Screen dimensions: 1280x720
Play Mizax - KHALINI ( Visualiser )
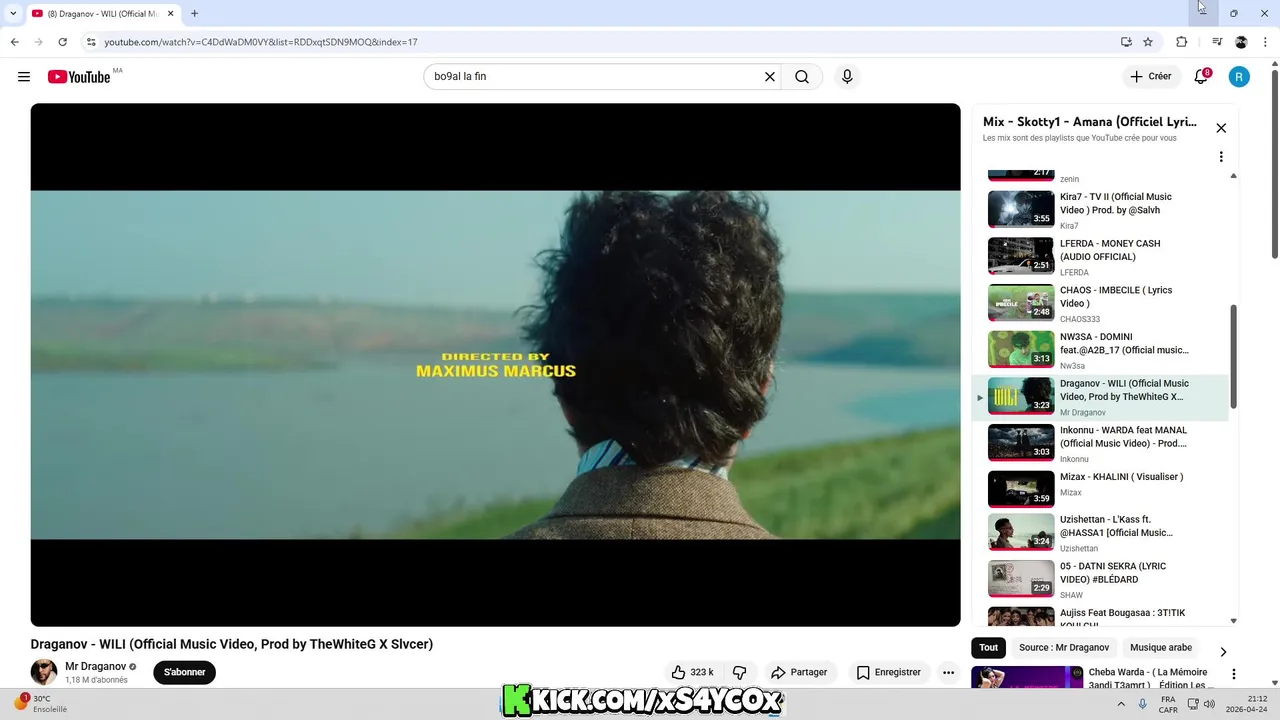coord(1100,490)
